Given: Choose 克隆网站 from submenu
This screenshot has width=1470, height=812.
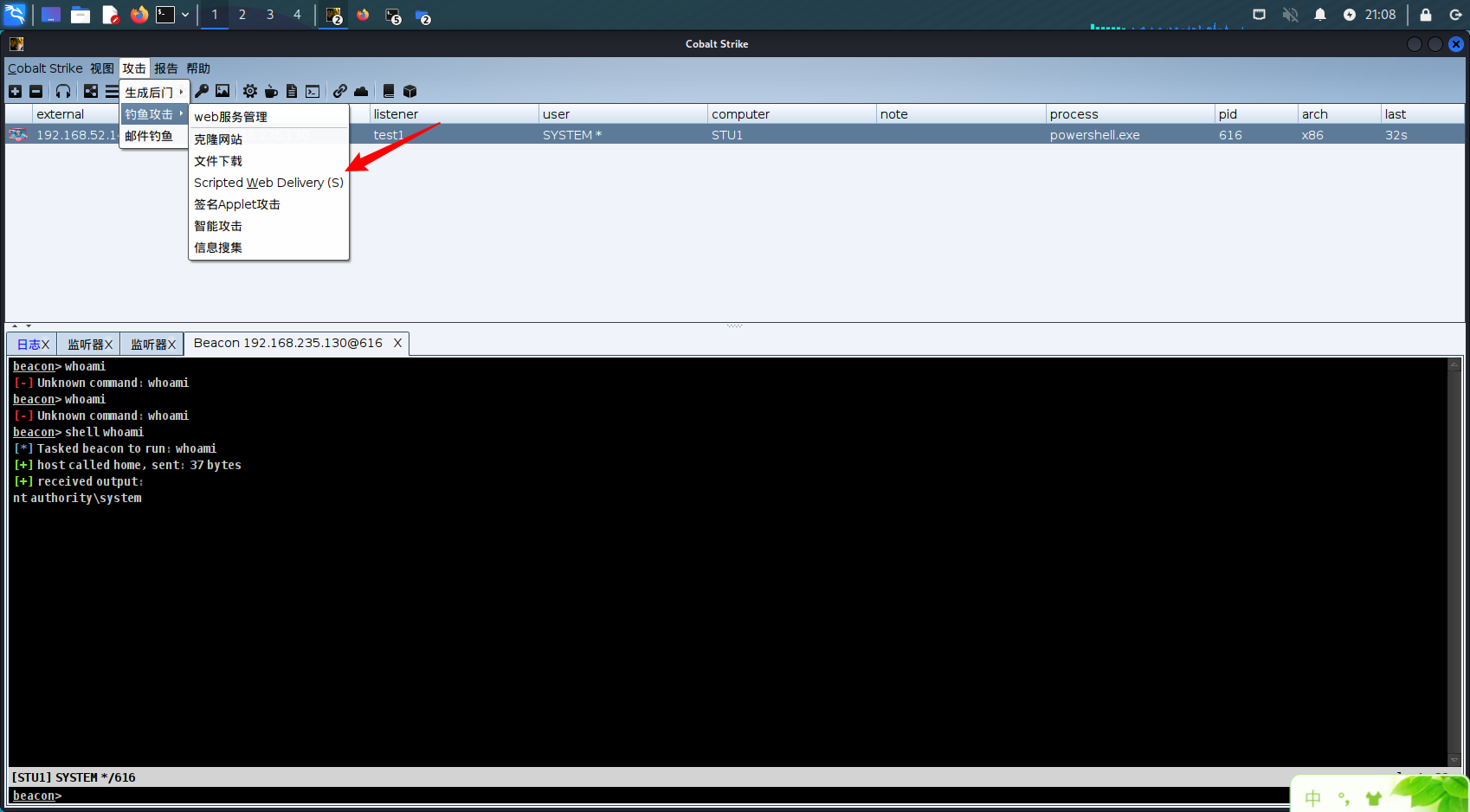Looking at the screenshot, I should tap(268, 139).
